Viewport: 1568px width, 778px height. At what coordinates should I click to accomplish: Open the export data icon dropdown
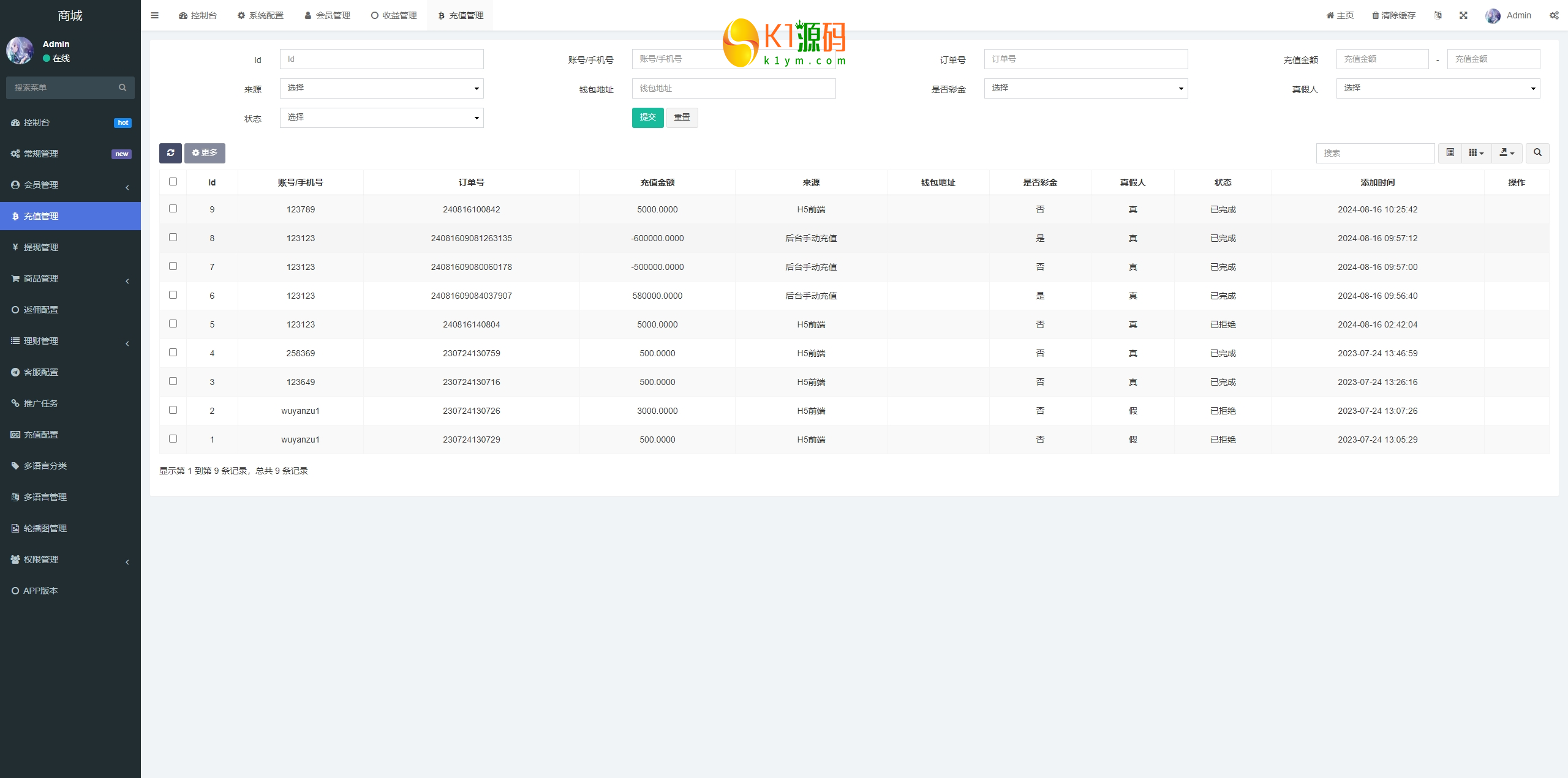pos(1507,153)
